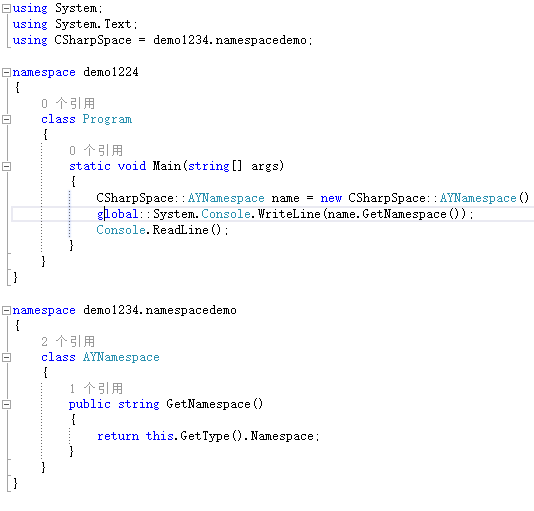This screenshot has width=534, height=511.
Task: Click the 'void' keyword
Action: pyautogui.click(x=132, y=166)
